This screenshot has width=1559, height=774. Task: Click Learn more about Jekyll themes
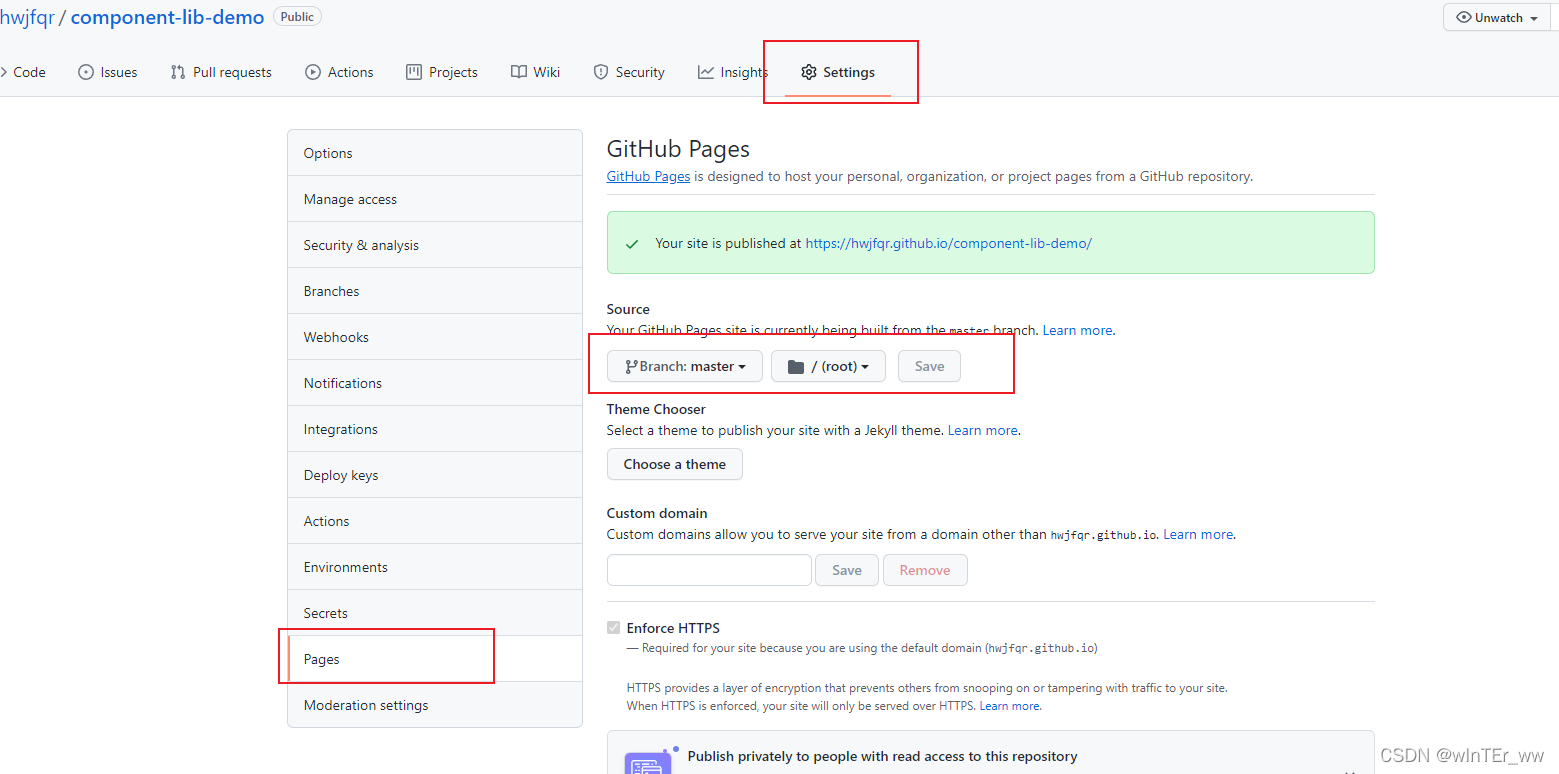coord(982,430)
